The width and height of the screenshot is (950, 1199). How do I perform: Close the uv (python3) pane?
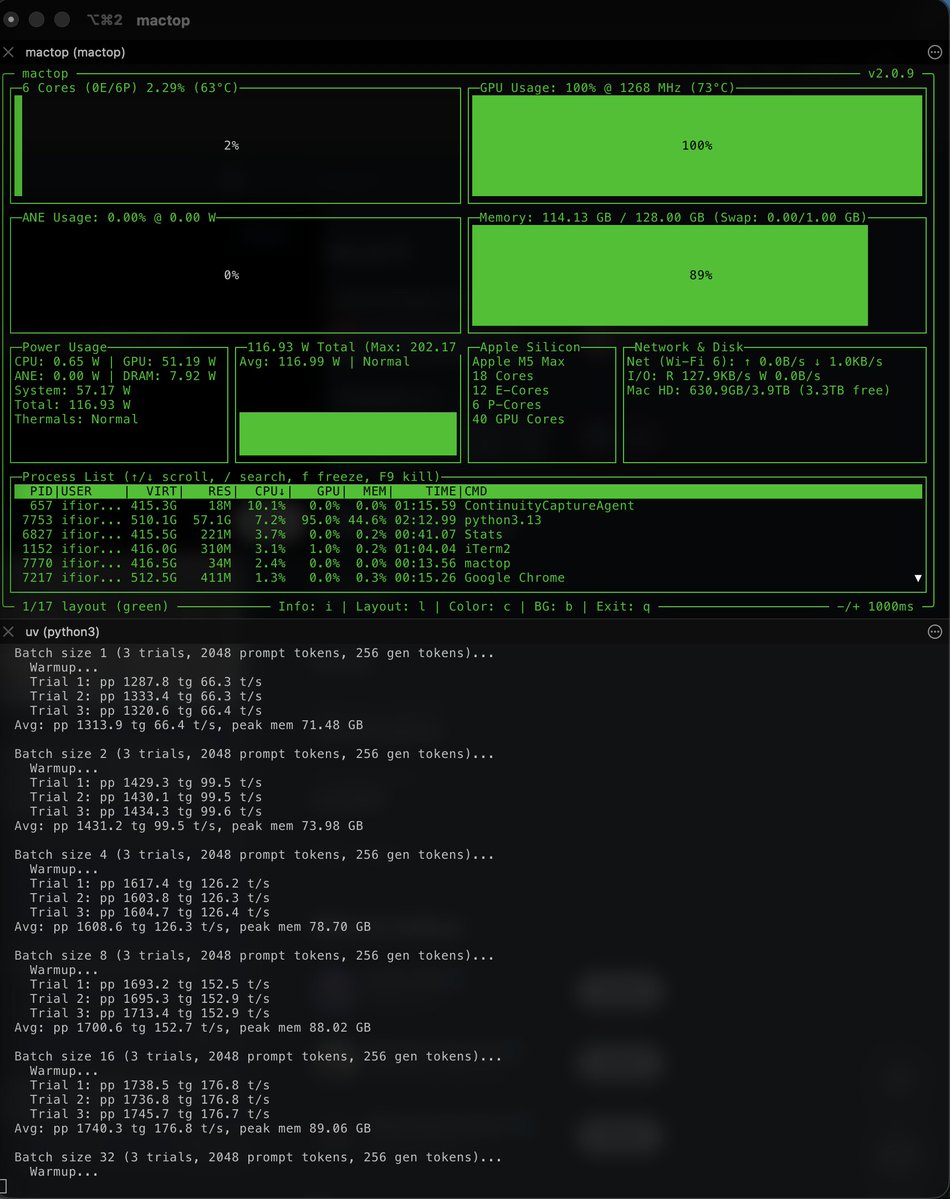click(x=8, y=632)
